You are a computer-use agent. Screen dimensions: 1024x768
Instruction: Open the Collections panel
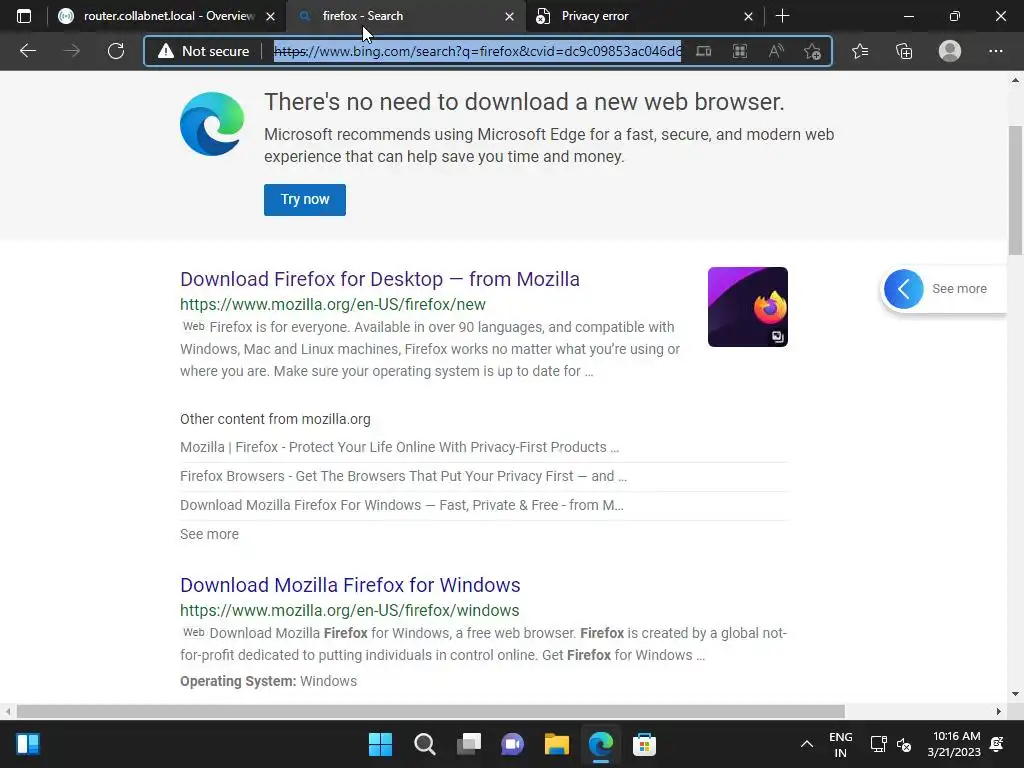click(x=904, y=51)
